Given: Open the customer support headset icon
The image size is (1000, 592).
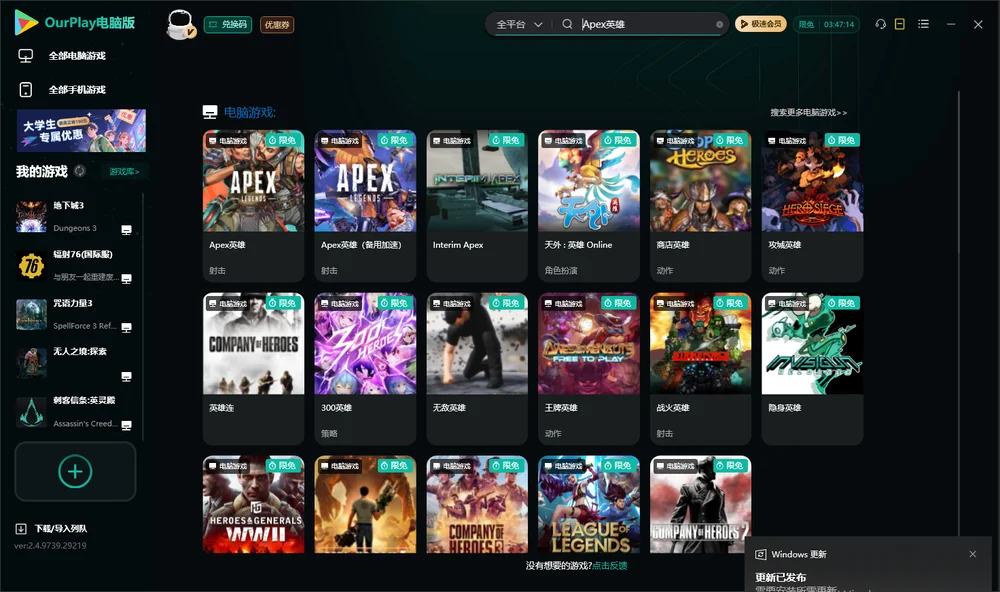Looking at the screenshot, I should click(x=881, y=24).
